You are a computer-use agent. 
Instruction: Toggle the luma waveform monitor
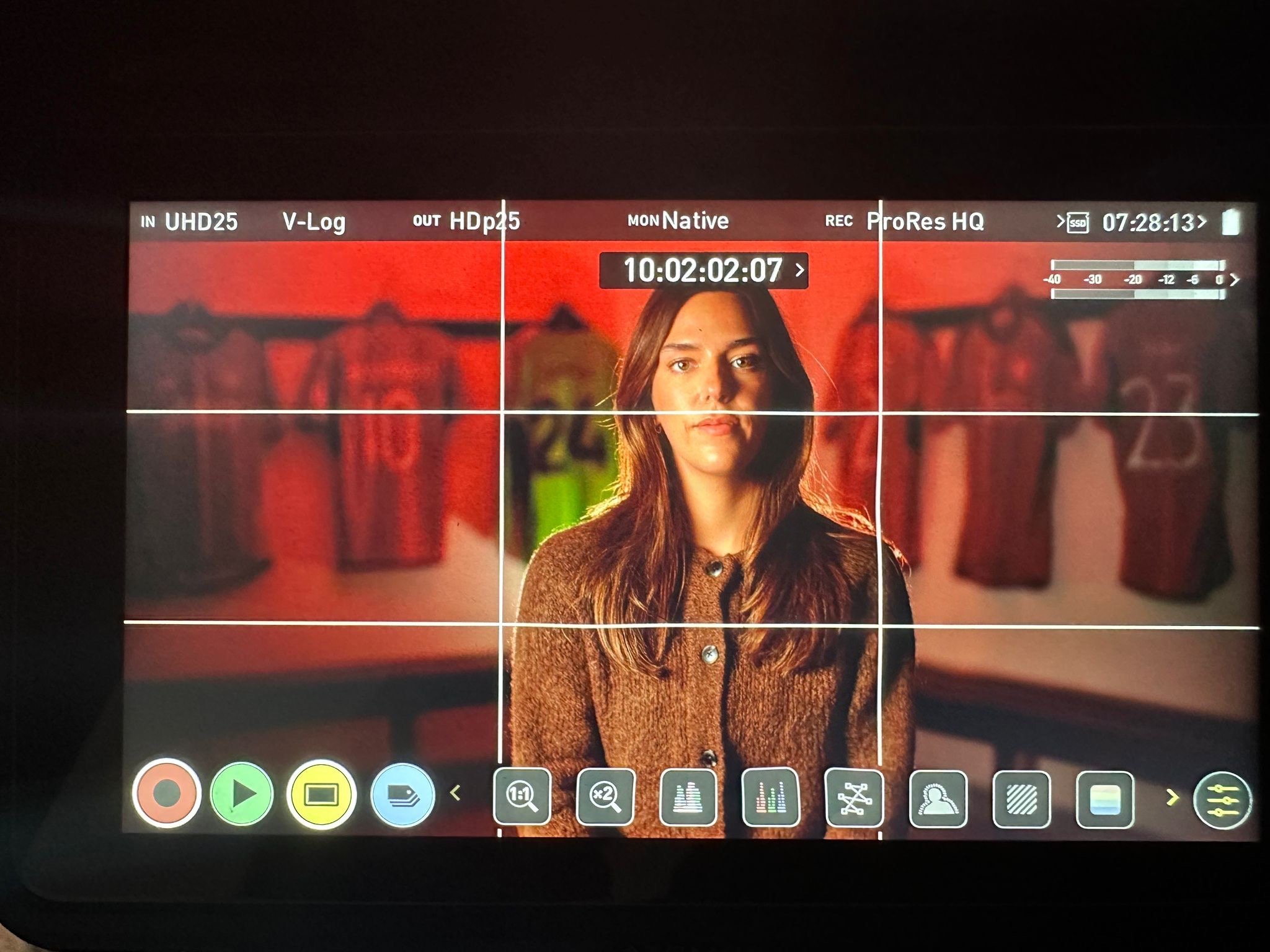pos(688,797)
